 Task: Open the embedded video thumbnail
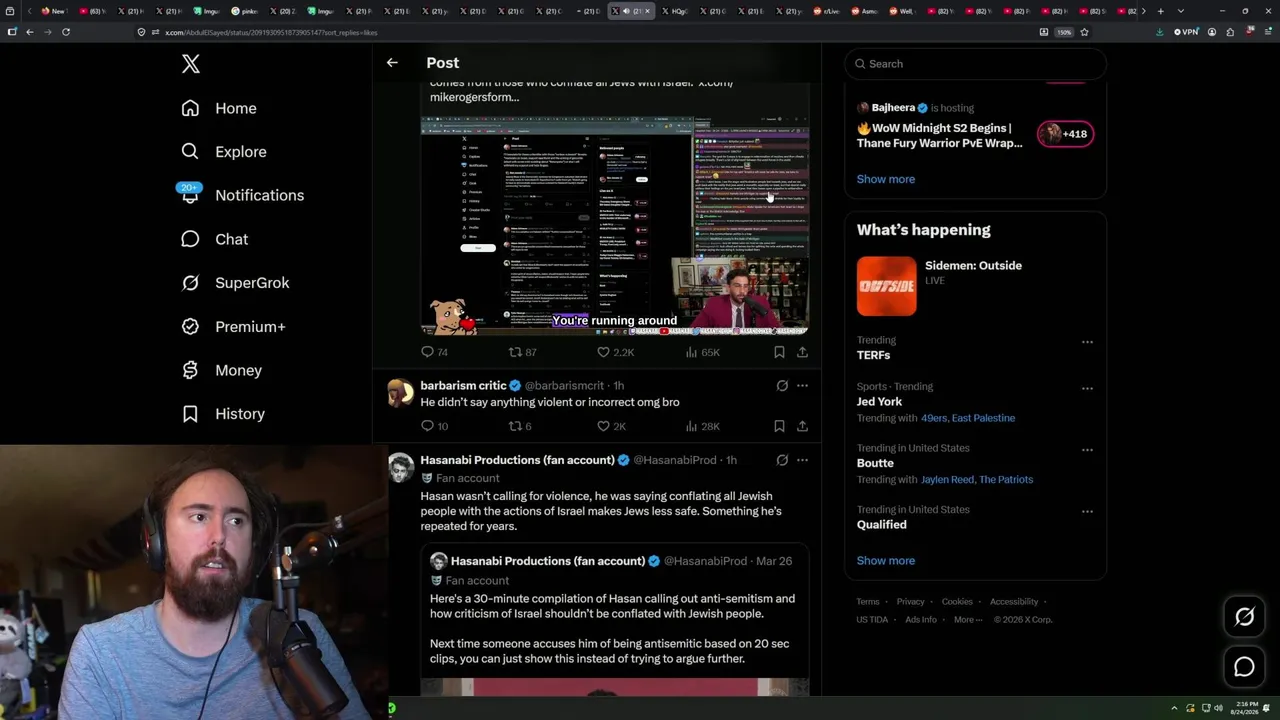[x=615, y=225]
